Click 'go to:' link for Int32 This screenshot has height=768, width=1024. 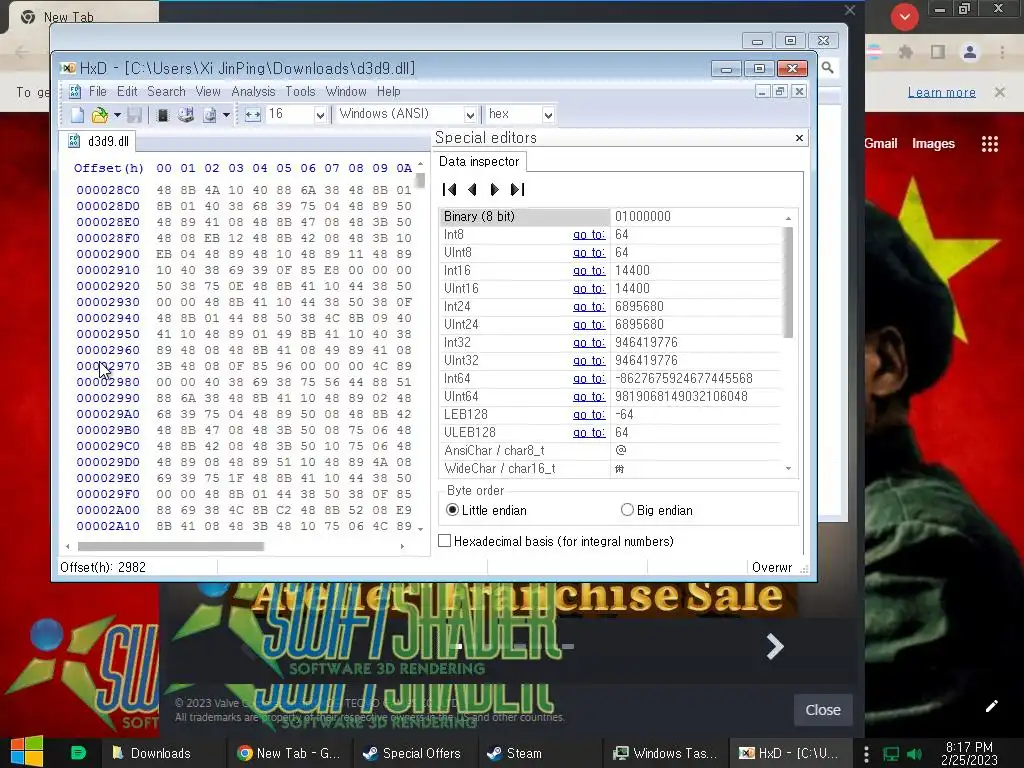click(589, 343)
